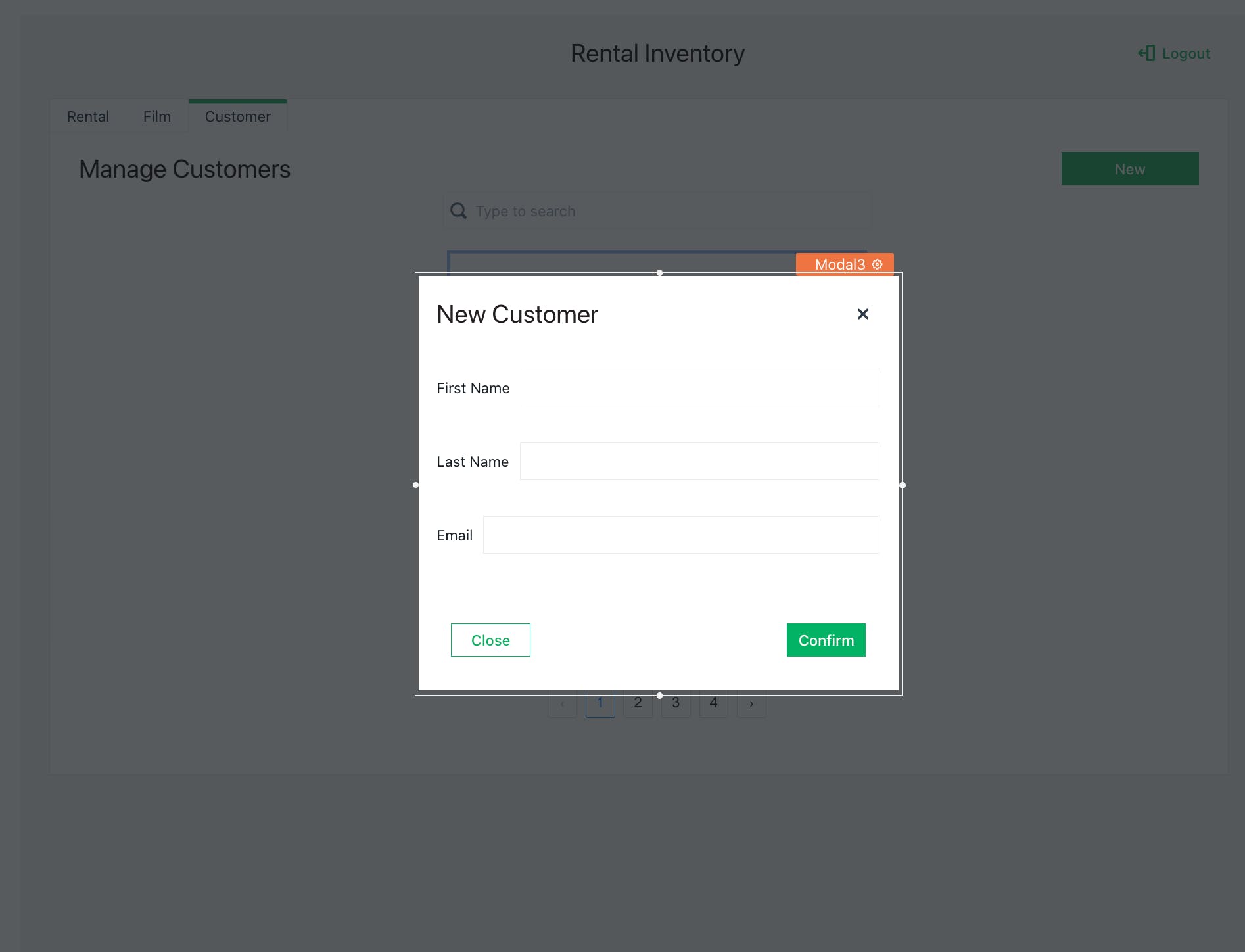The width and height of the screenshot is (1245, 952).
Task: Go to page 4 in pagination
Action: click(713, 703)
